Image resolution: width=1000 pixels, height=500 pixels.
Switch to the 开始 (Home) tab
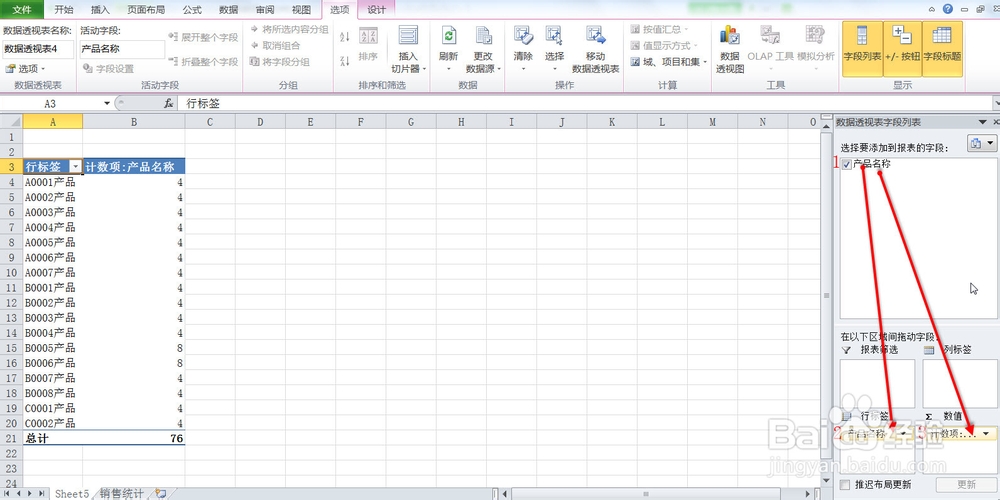(64, 10)
